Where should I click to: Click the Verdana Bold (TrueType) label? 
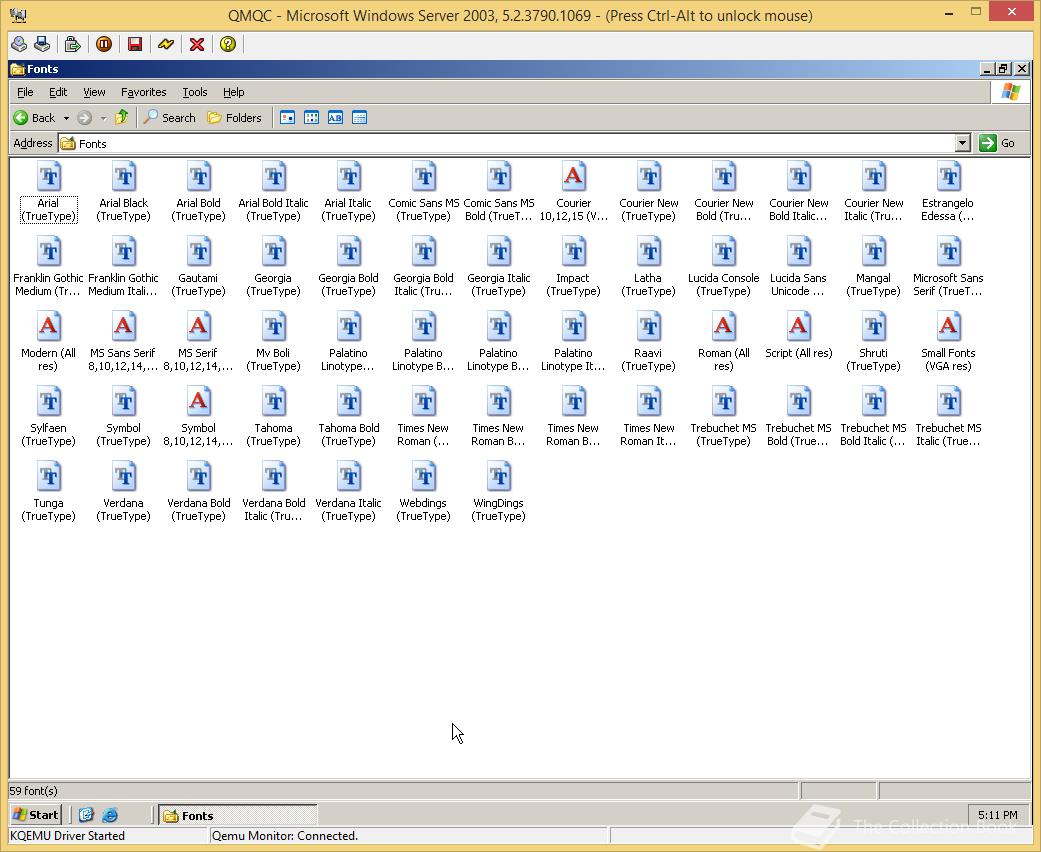[x=199, y=509]
